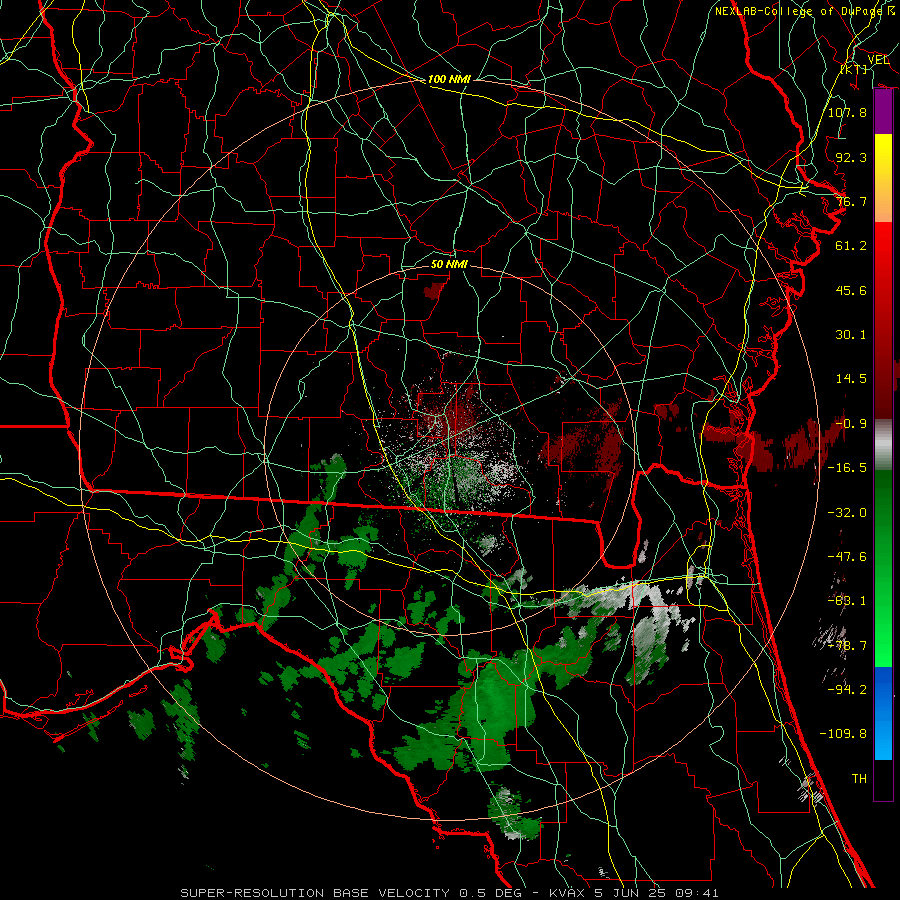Select the 92.3 legend value
The width and height of the screenshot is (900, 900).
click(851, 157)
